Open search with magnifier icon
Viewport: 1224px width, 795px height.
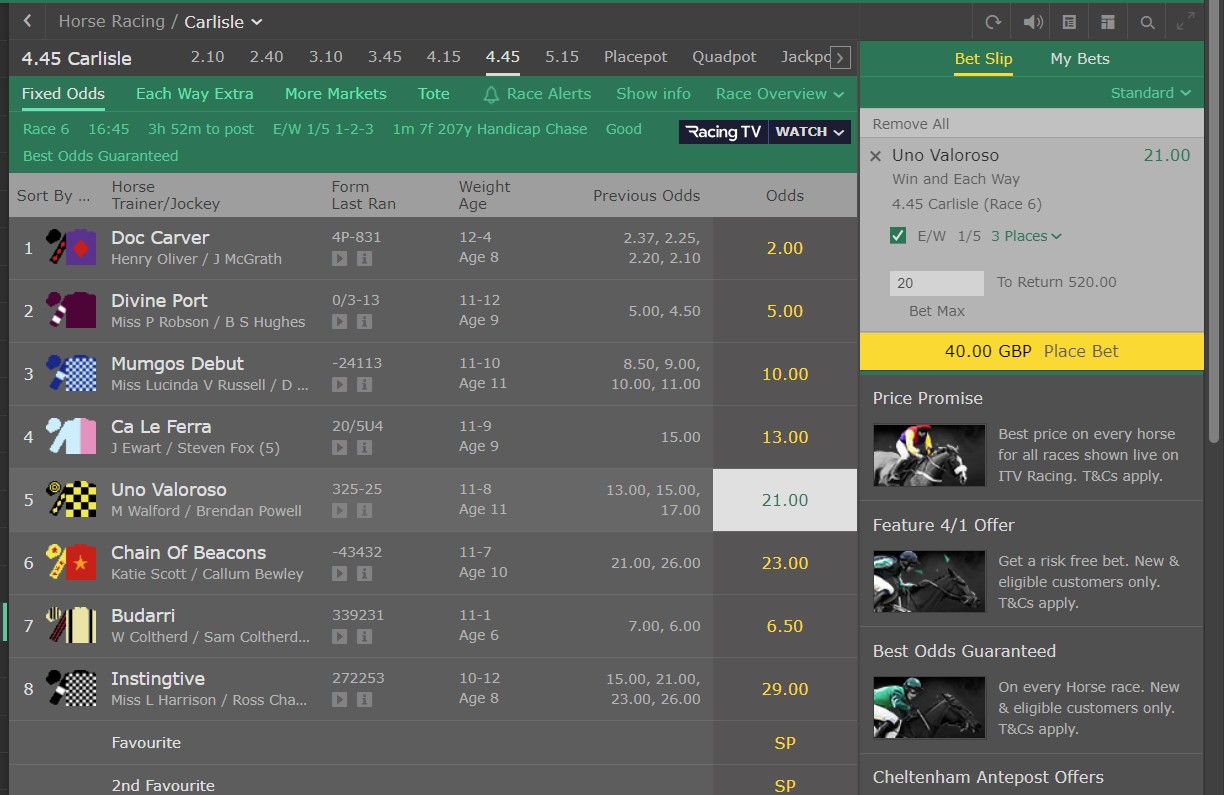pyautogui.click(x=1147, y=22)
